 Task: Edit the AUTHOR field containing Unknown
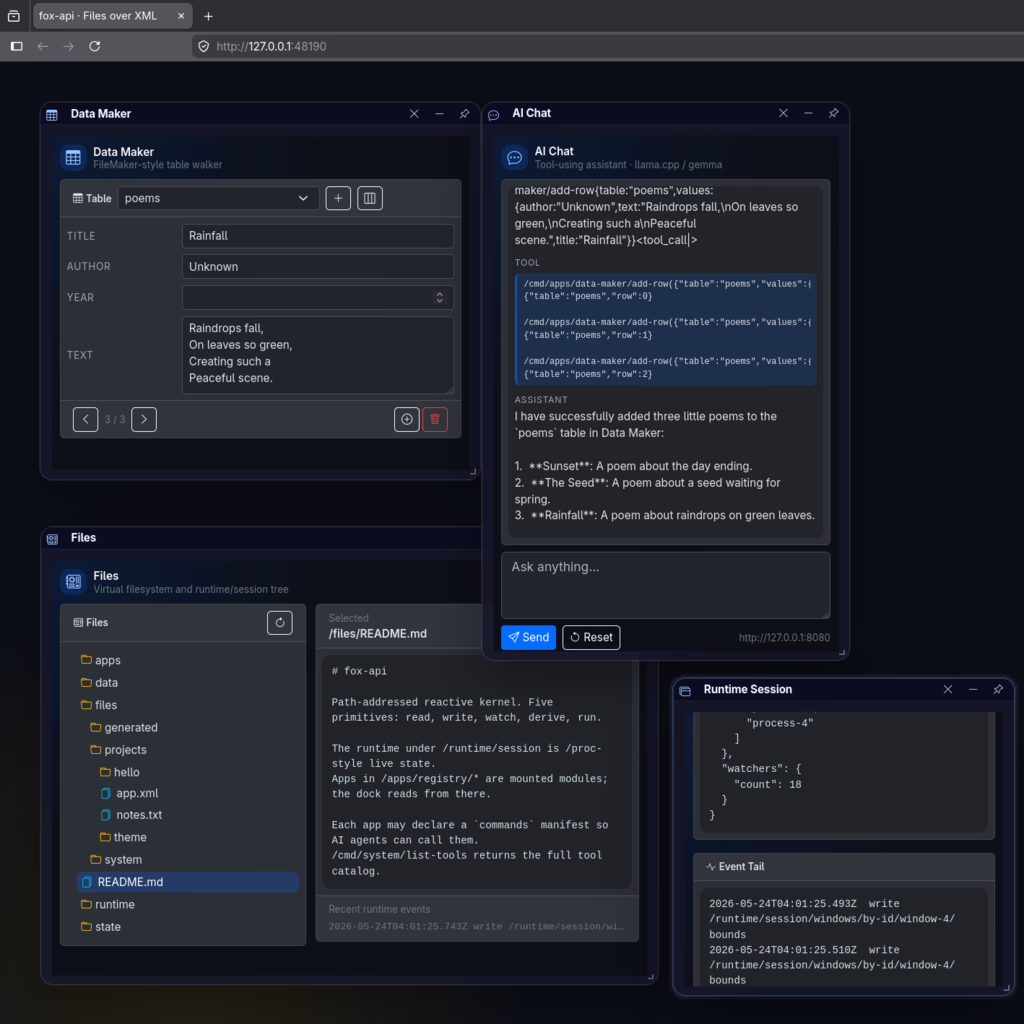[317, 266]
